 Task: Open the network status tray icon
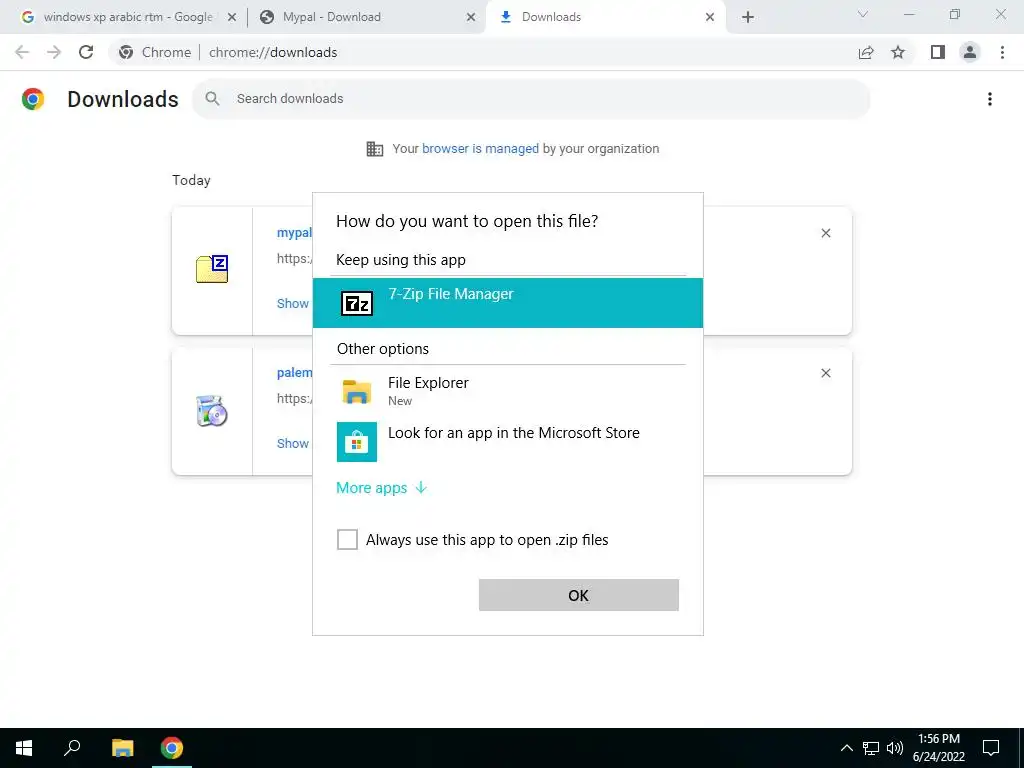coord(871,748)
